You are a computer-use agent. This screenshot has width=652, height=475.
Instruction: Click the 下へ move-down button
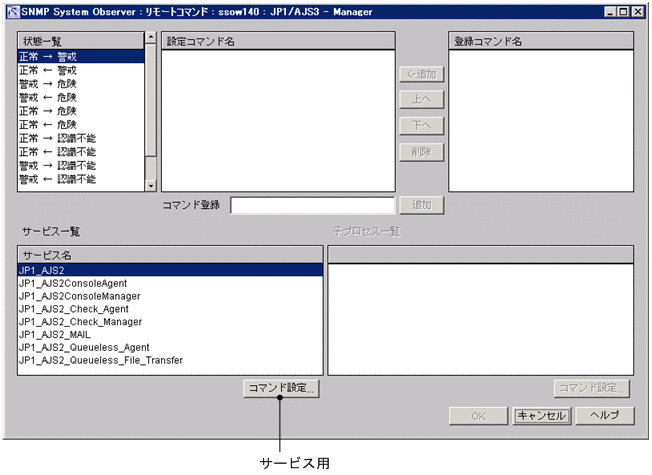(x=422, y=126)
